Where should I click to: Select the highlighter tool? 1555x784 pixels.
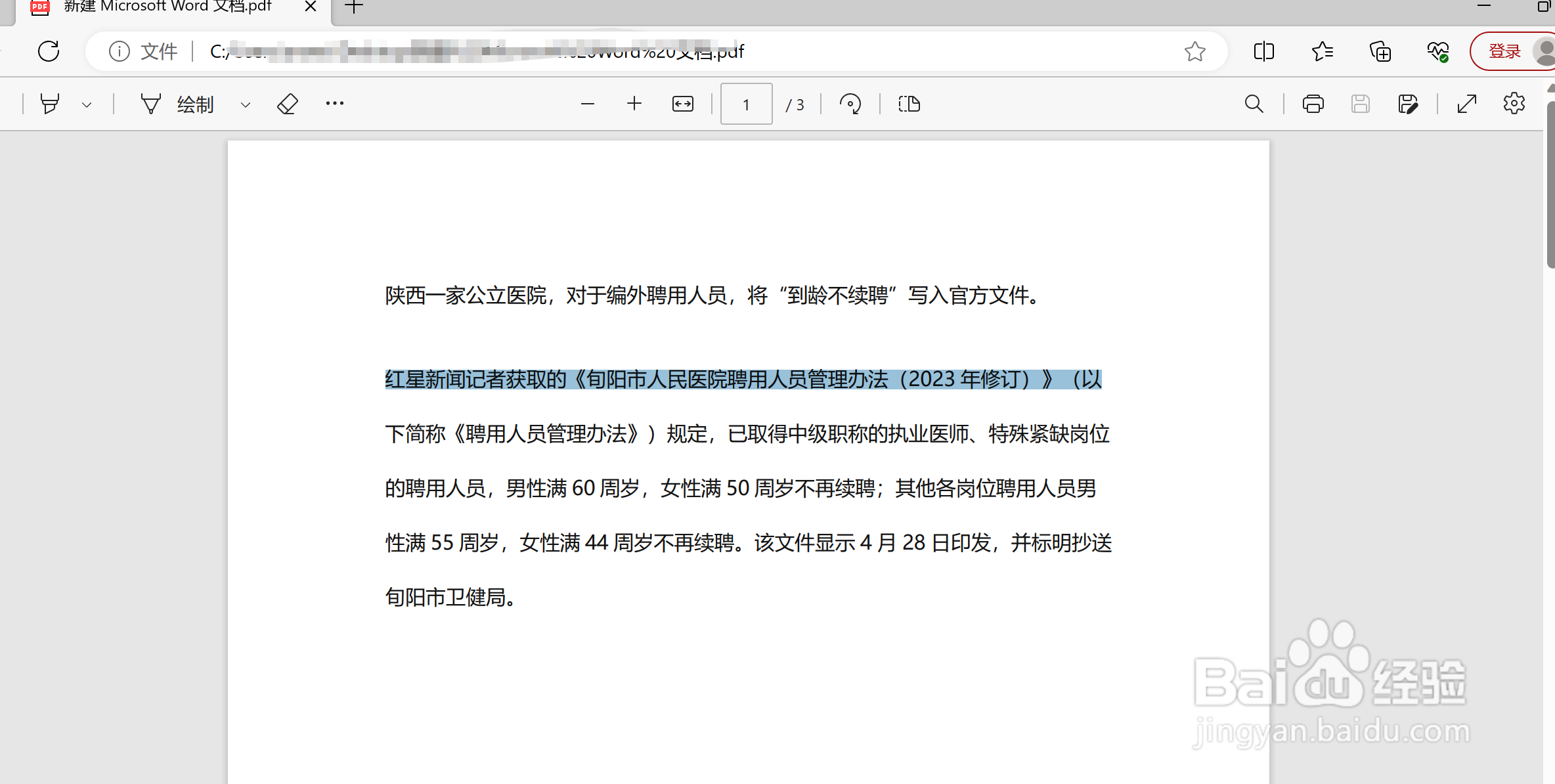tap(49, 103)
